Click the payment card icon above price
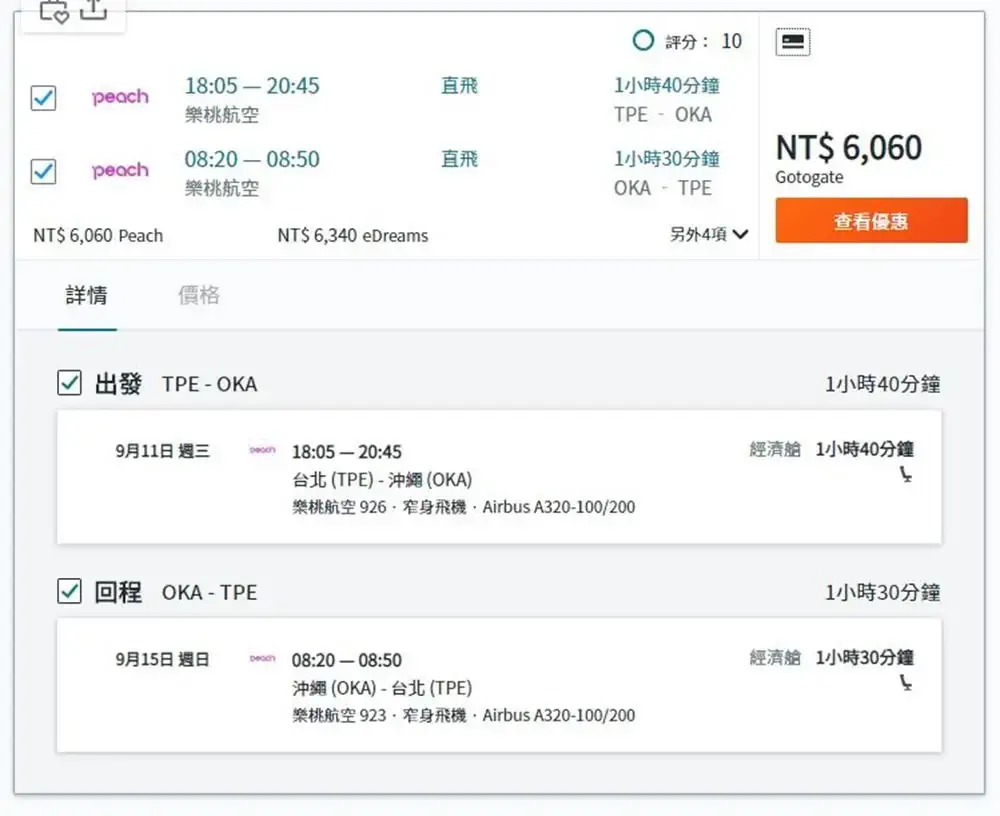The height and width of the screenshot is (816, 1000). (793, 42)
